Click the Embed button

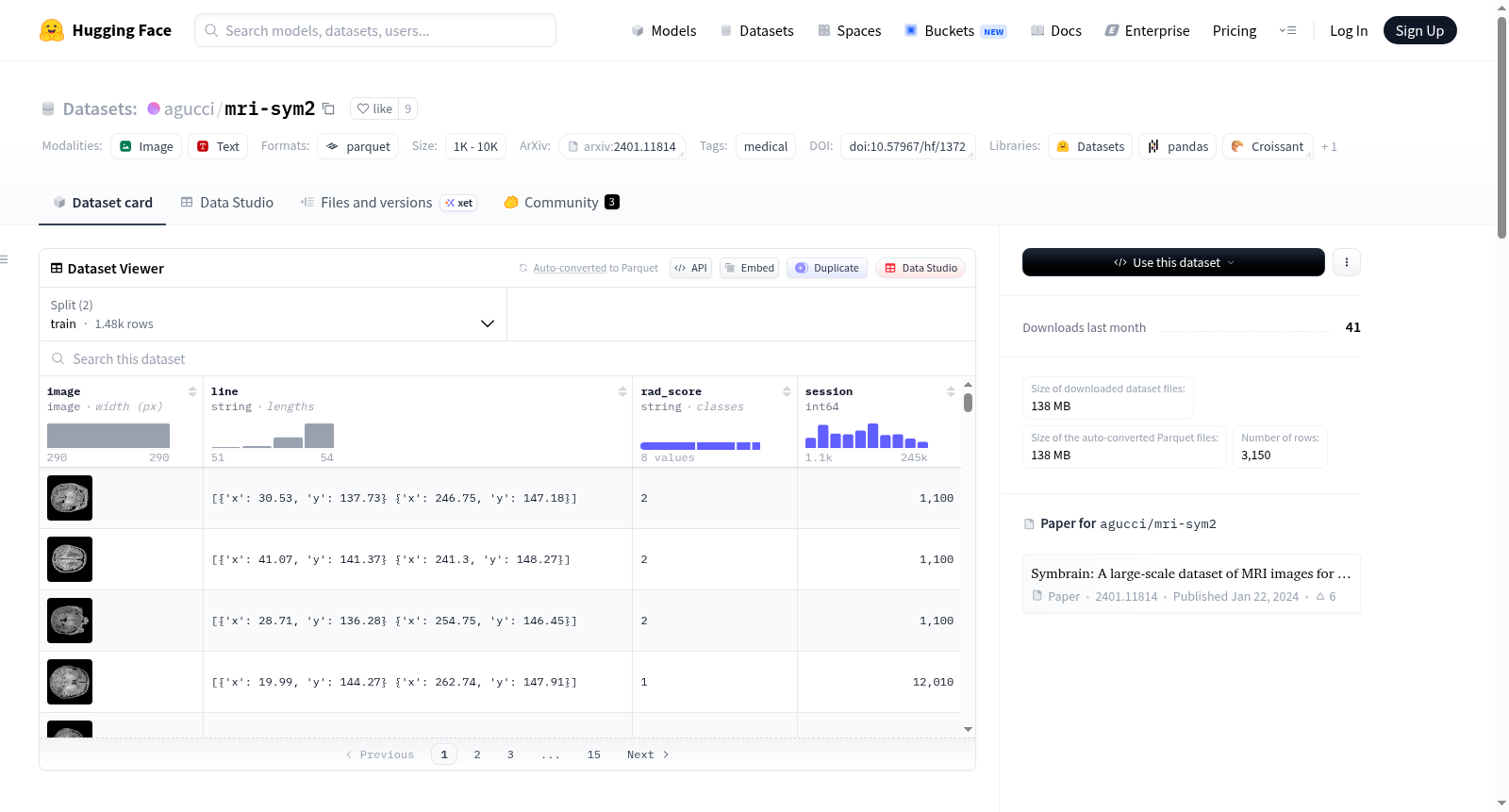pyautogui.click(x=750, y=268)
